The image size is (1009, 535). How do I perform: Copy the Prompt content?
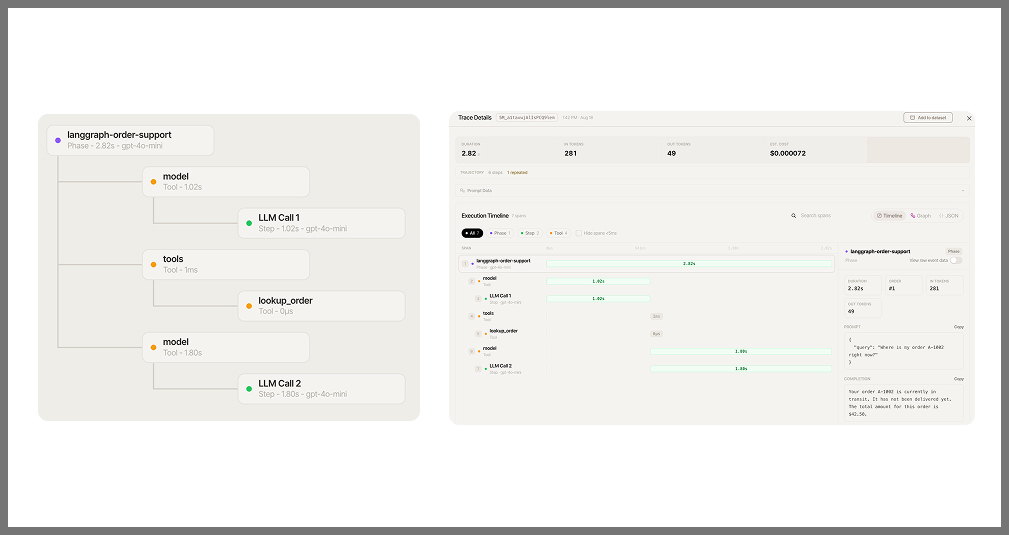pos(958,327)
